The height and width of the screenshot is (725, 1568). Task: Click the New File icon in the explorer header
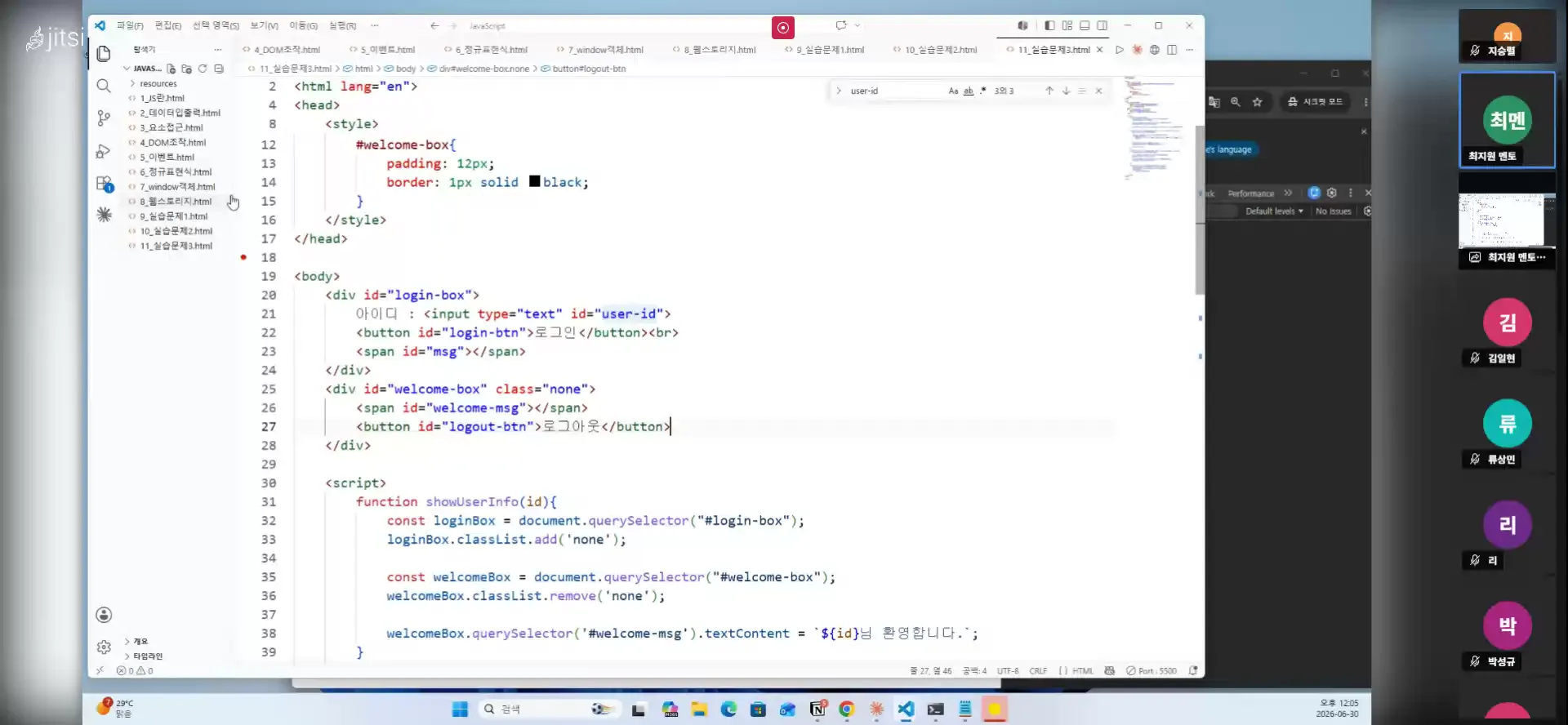click(x=171, y=69)
